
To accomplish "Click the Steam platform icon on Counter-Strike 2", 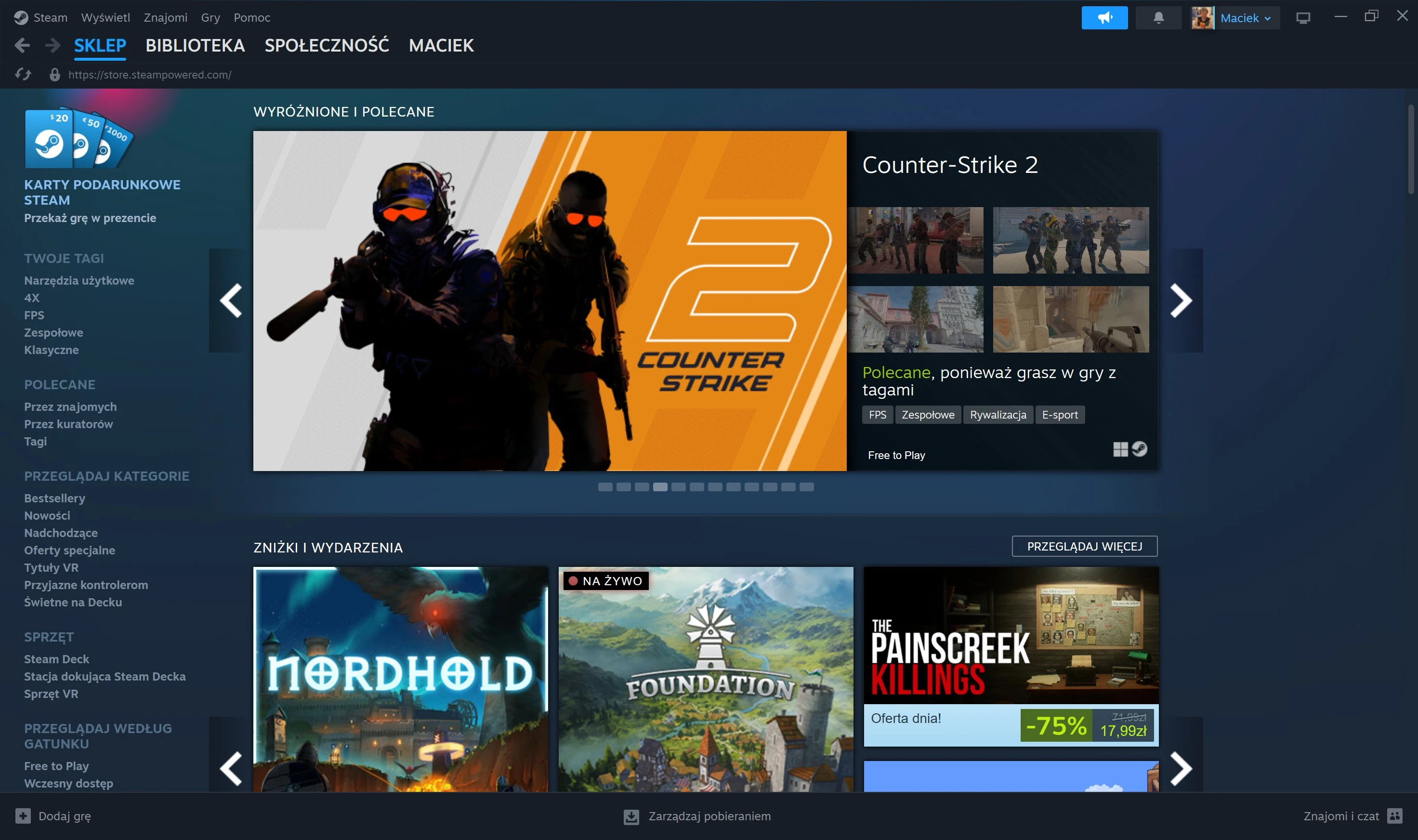I will pyautogui.click(x=1139, y=449).
